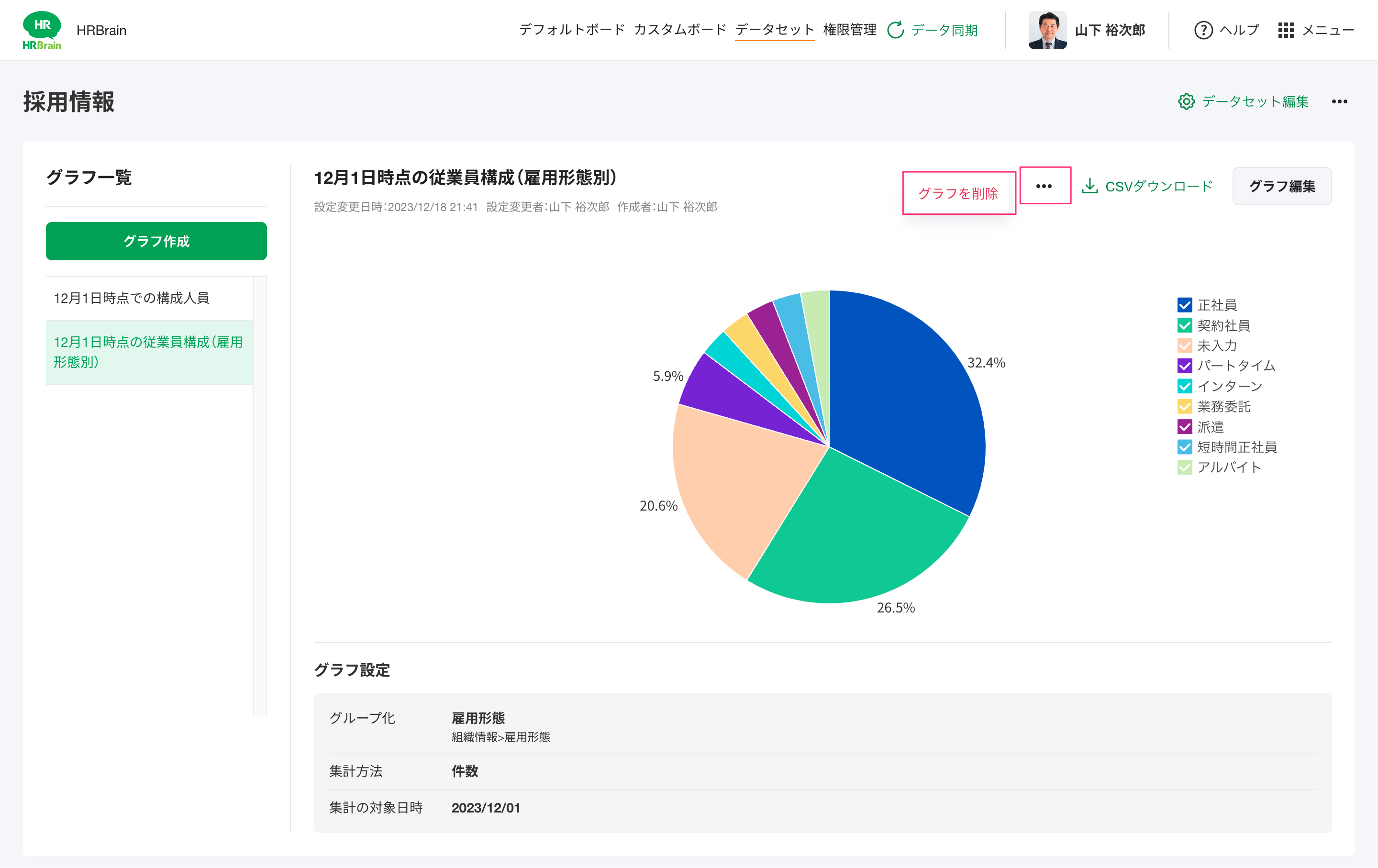1378x868 pixels.
Task: Click the CSV download arrow icon
Action: (x=1089, y=186)
